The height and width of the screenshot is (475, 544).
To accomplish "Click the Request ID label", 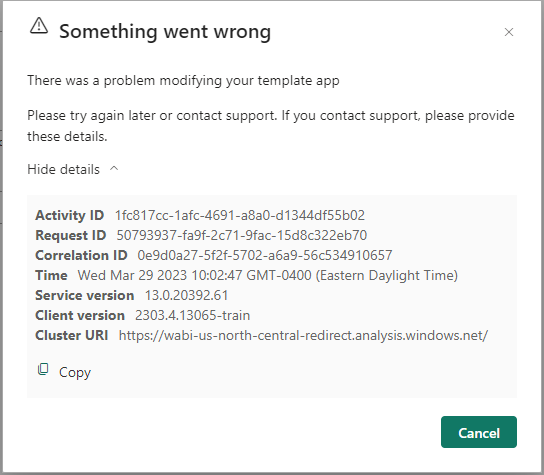I will (70, 235).
